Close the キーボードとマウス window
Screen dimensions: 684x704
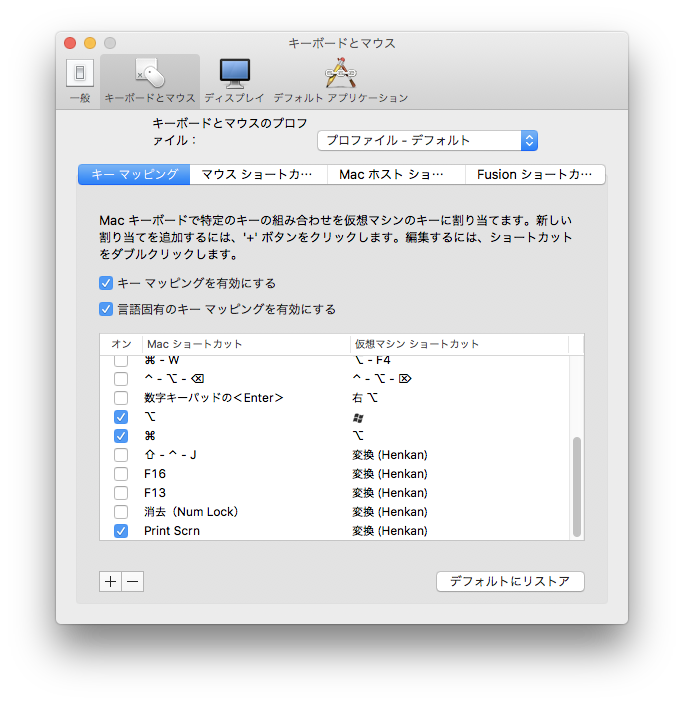70,43
